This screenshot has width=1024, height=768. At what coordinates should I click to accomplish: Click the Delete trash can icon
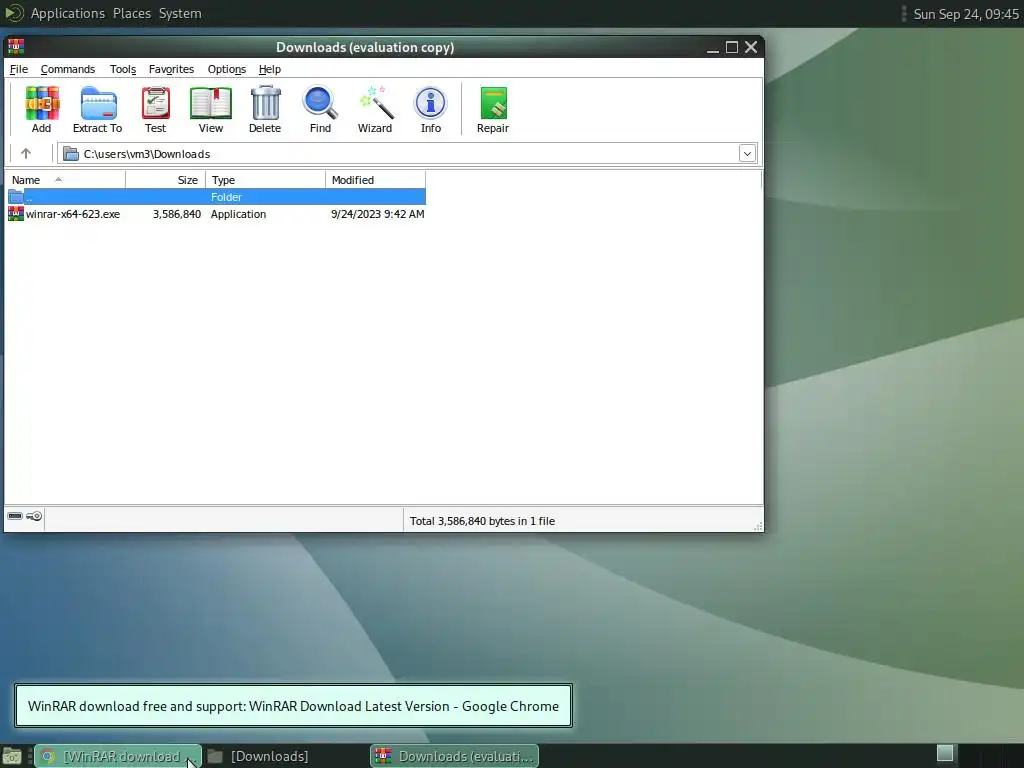[265, 110]
